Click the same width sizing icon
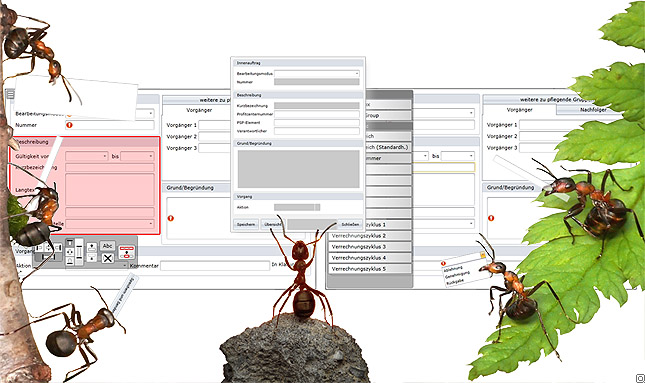645x383 pixels. [x=48, y=257]
